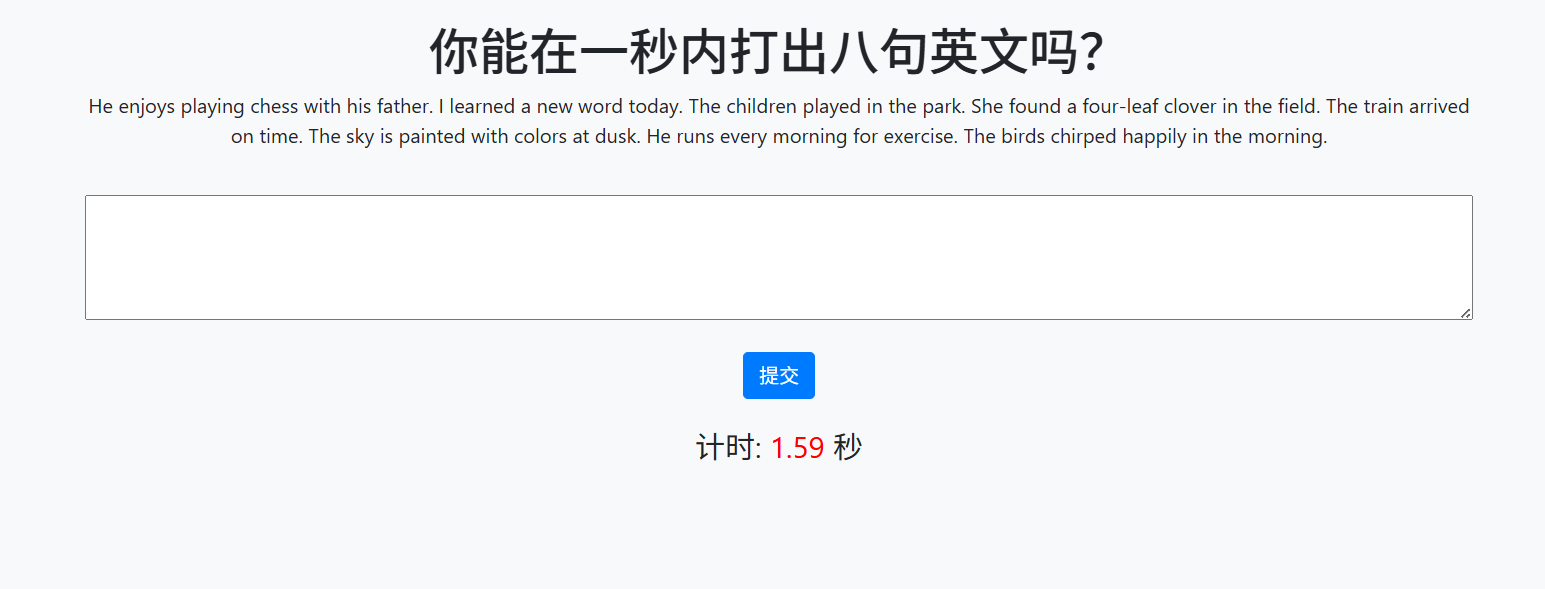
Task: Click the text area resize handle
Action: point(1465,313)
